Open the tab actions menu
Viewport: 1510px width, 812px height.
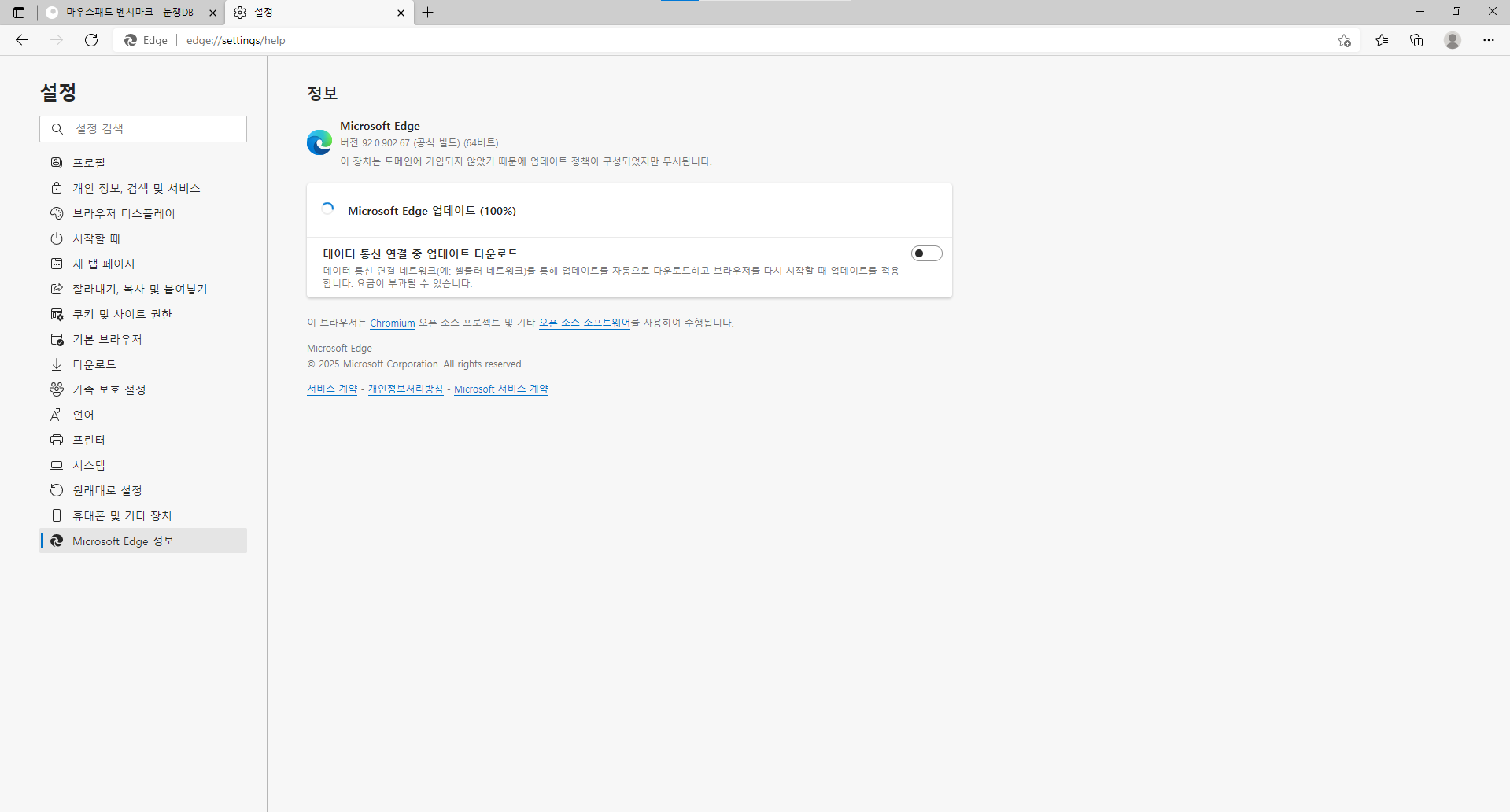[x=18, y=13]
